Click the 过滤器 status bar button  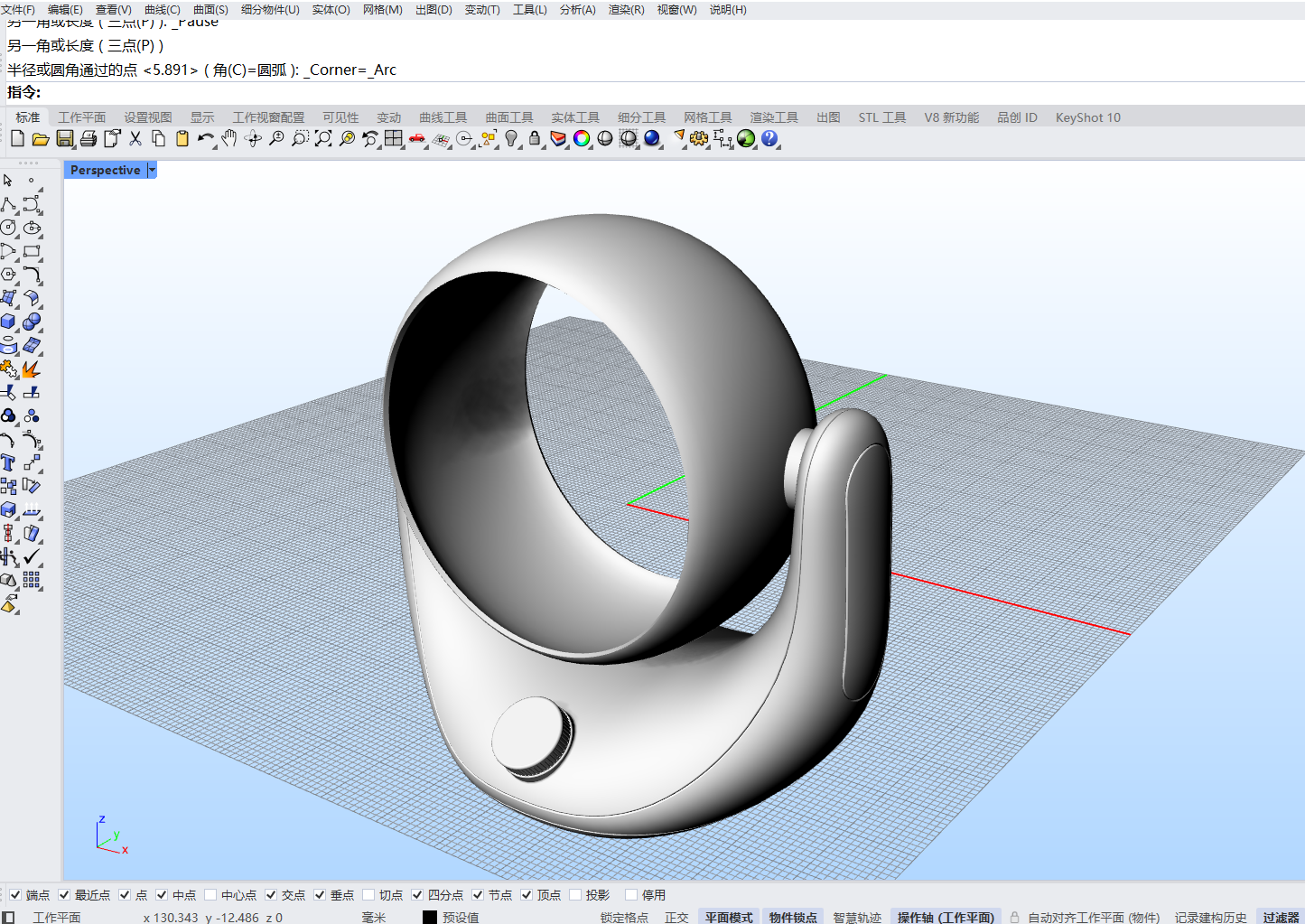tap(1281, 917)
